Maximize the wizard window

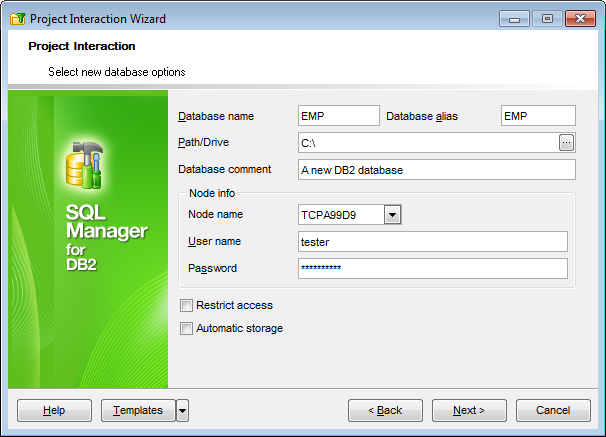(547, 19)
